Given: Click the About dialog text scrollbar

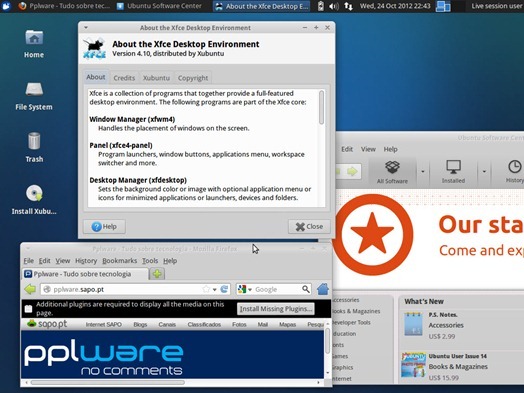Looking at the screenshot, I should (x=321, y=107).
